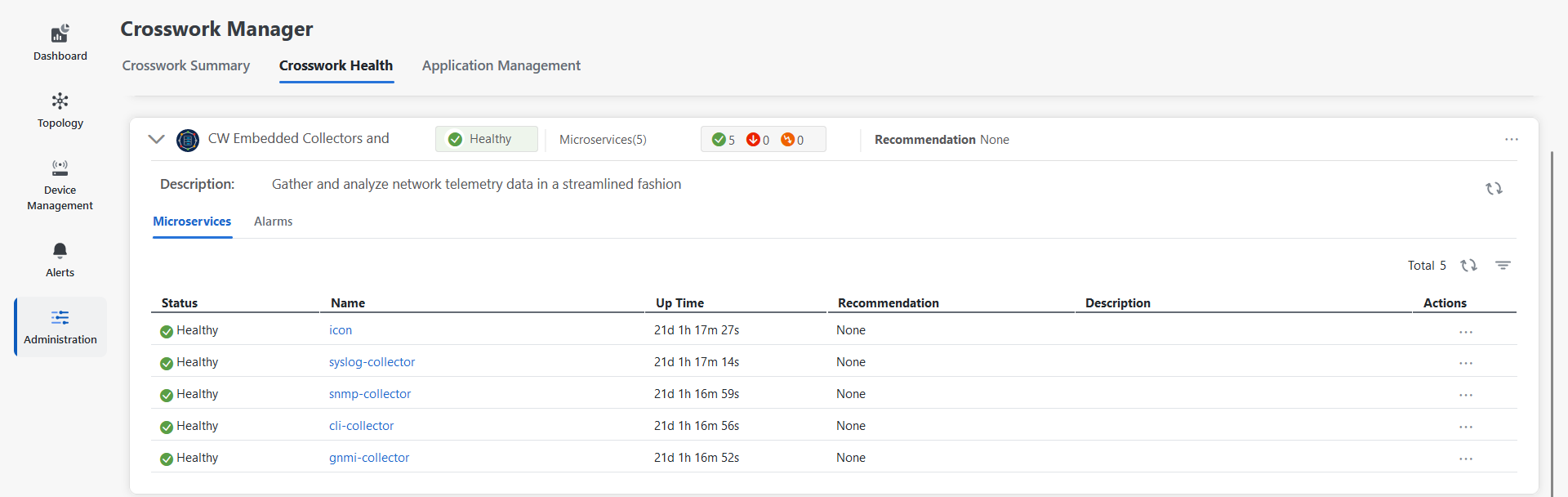Click the Recommendation column header
The height and width of the screenshot is (497, 1568).
click(889, 303)
